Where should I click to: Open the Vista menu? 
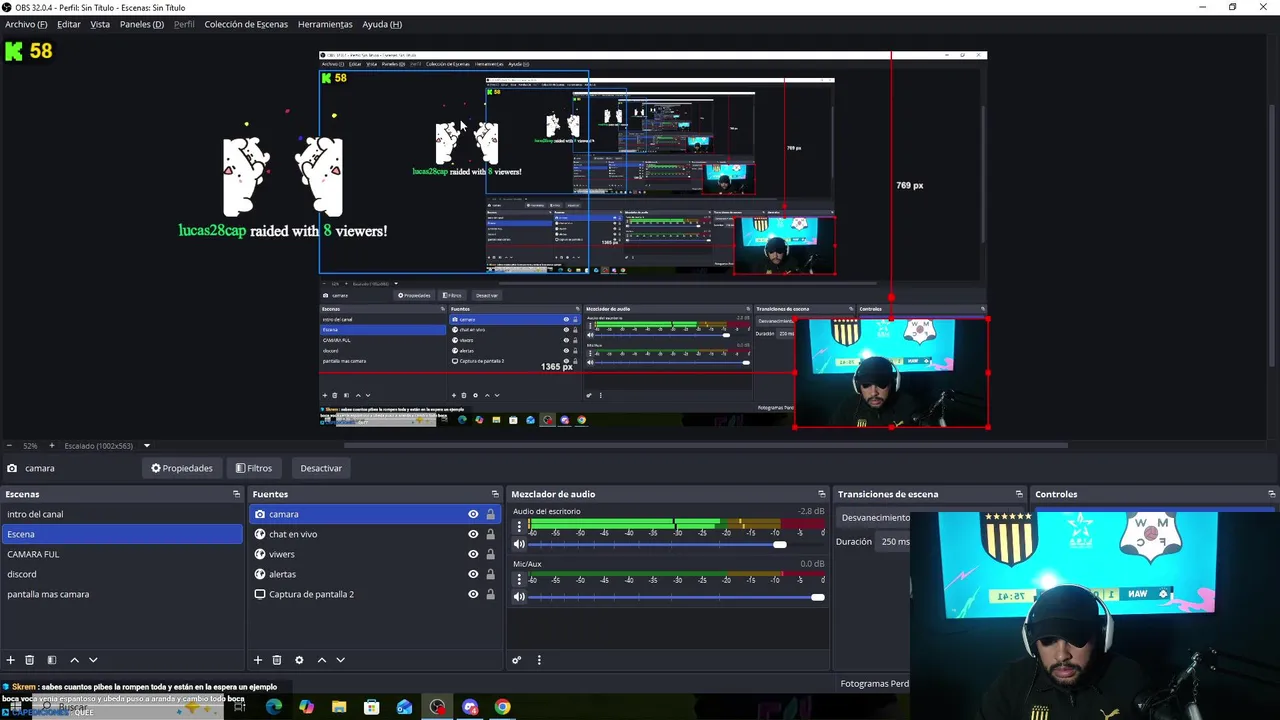(100, 24)
